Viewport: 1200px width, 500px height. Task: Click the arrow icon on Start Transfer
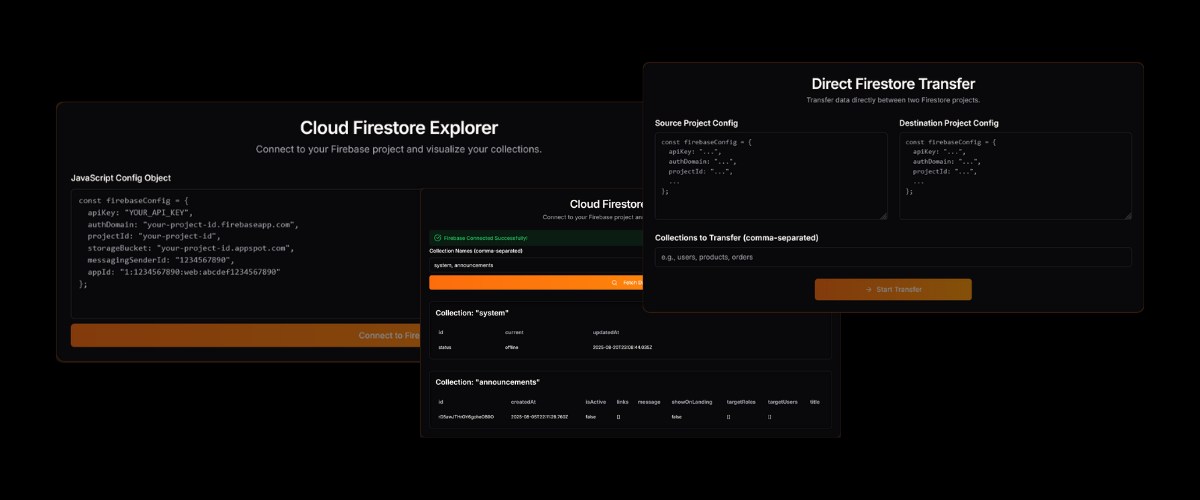pos(869,289)
